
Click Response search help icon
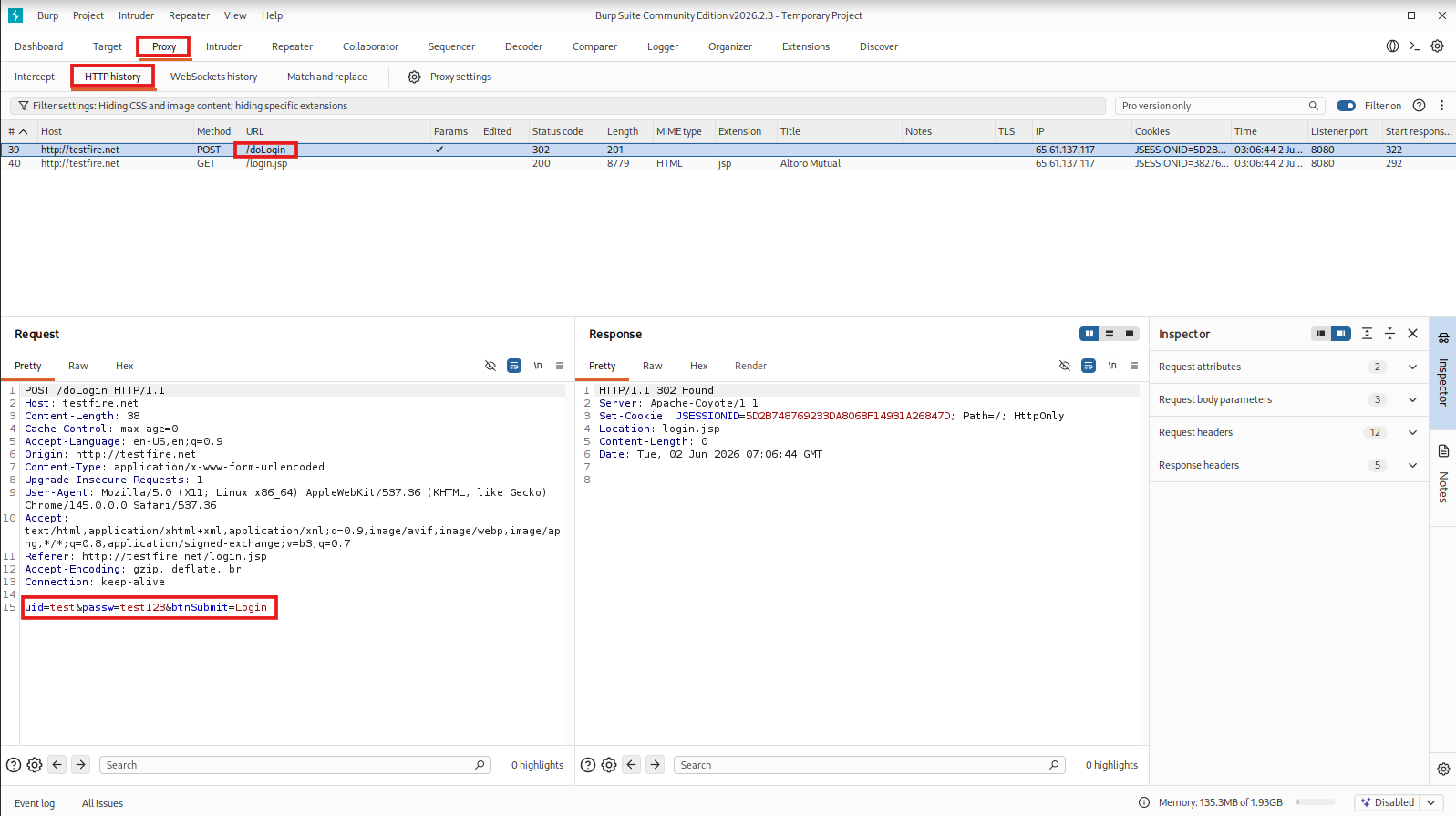[x=588, y=765]
